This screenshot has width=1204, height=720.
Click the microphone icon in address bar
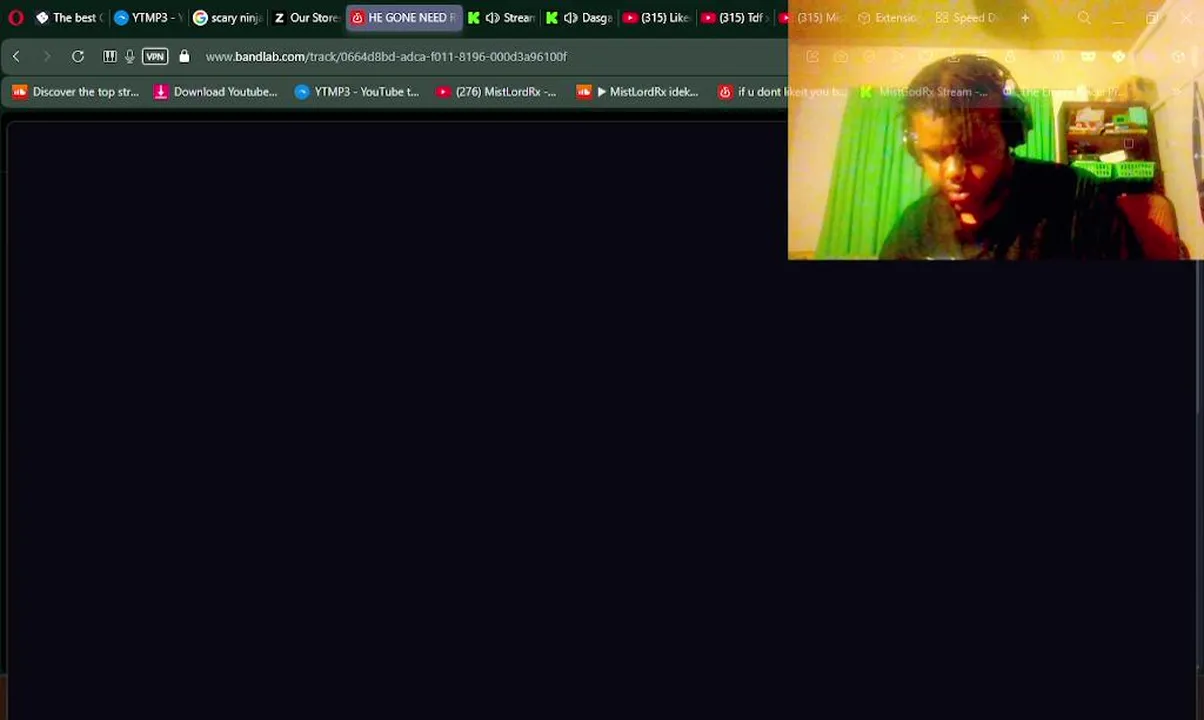[129, 57]
